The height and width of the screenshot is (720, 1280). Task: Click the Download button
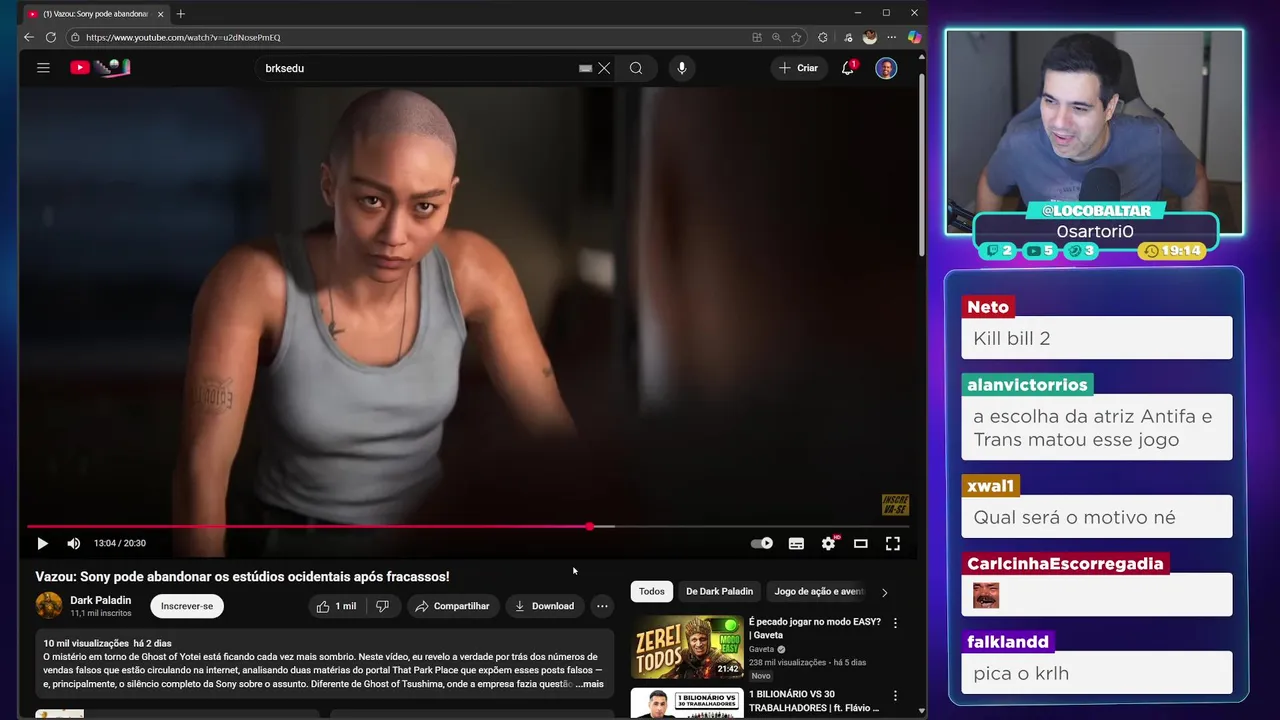click(544, 606)
